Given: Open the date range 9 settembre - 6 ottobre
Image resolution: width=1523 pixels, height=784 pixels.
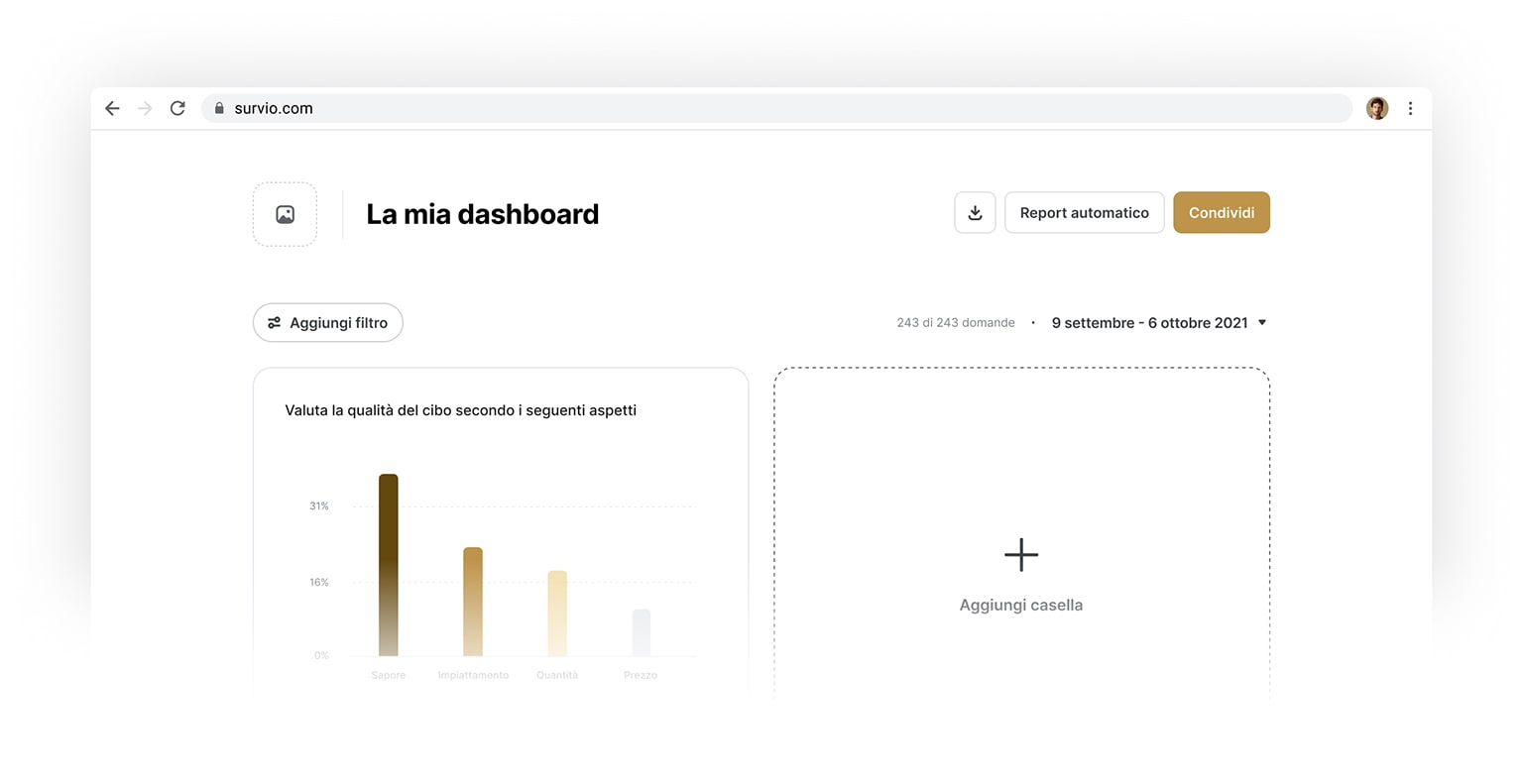Looking at the screenshot, I should pos(1150,322).
